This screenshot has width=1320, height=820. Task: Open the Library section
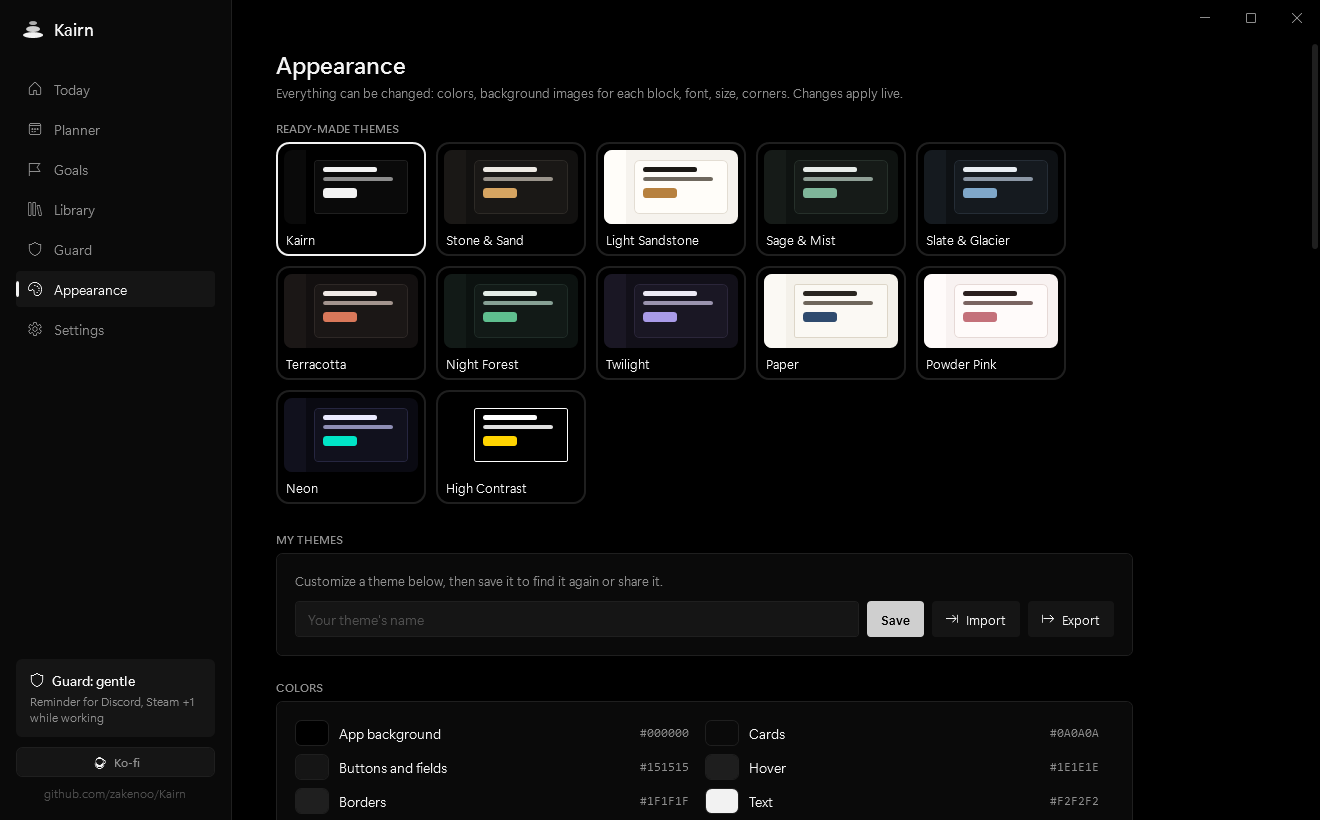[x=115, y=210]
